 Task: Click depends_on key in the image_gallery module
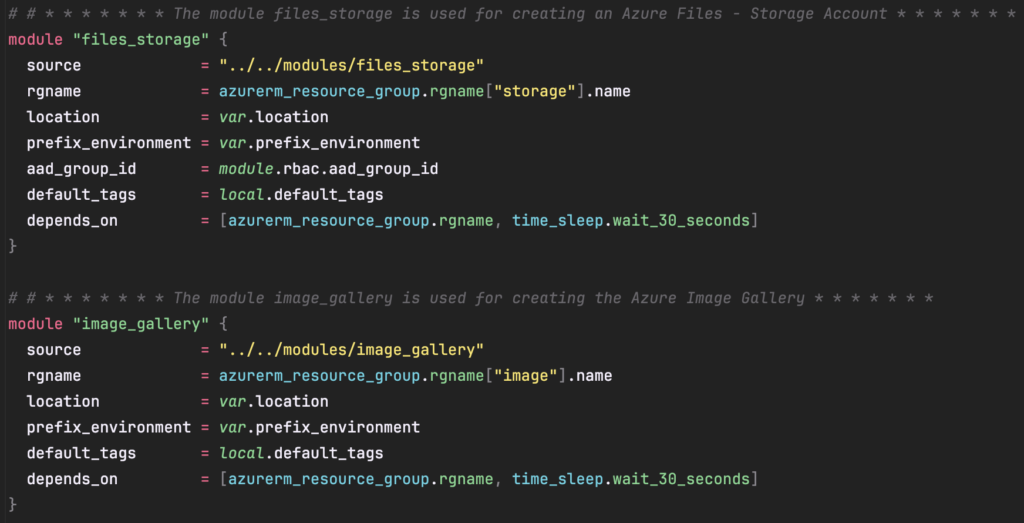pos(72,479)
